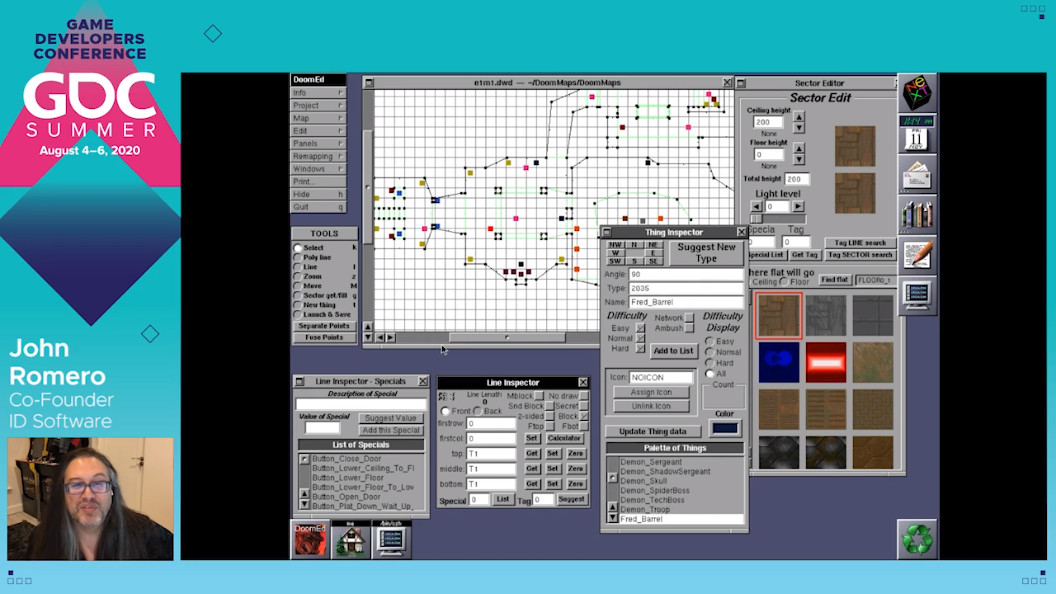Open the Calculator in Line Inspector
The image size is (1056, 594).
(564, 438)
